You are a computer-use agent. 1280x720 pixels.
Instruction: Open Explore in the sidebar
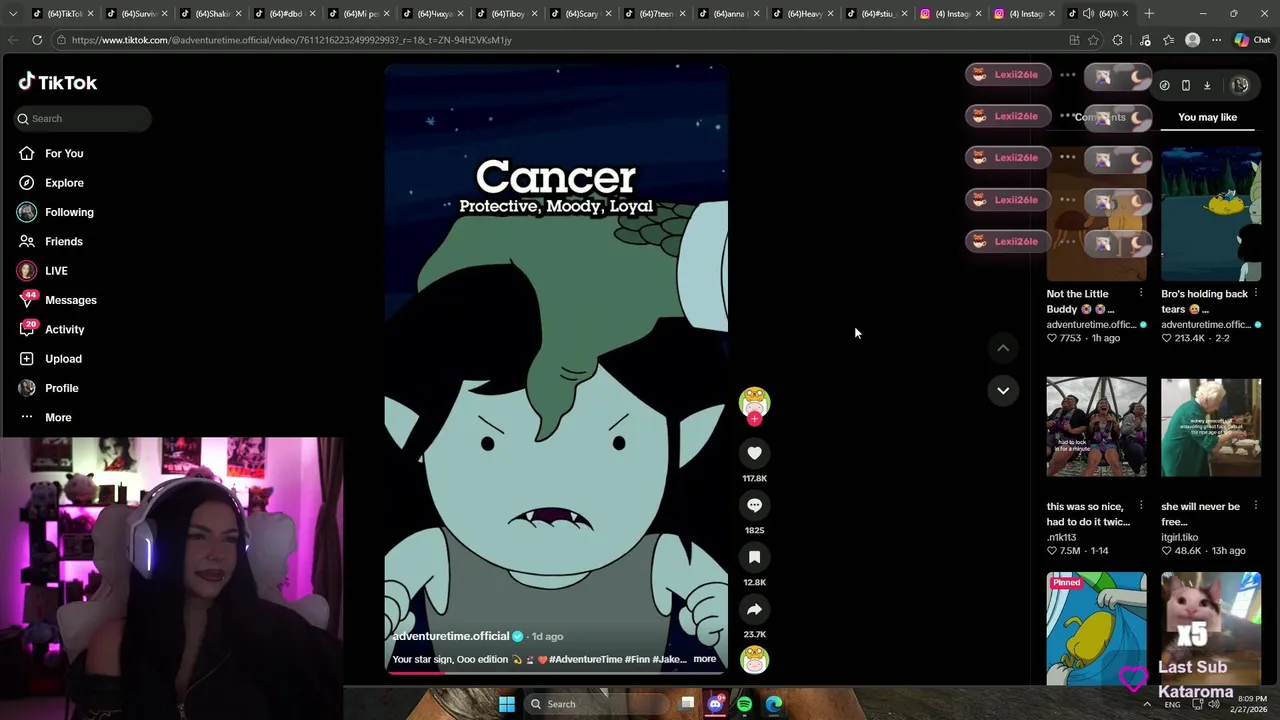[x=64, y=183]
